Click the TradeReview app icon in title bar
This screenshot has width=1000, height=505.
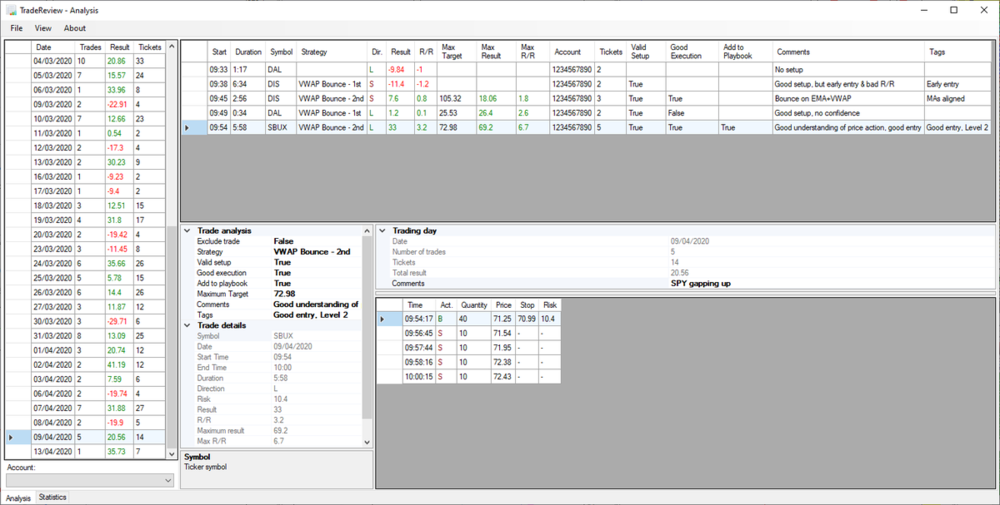click(10, 9)
